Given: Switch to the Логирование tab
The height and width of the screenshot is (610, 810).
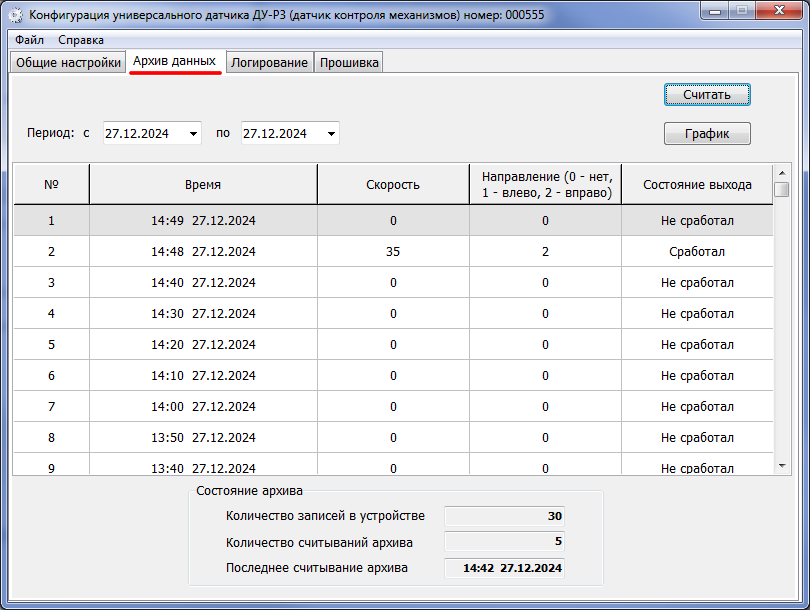Looking at the screenshot, I should 269,62.
